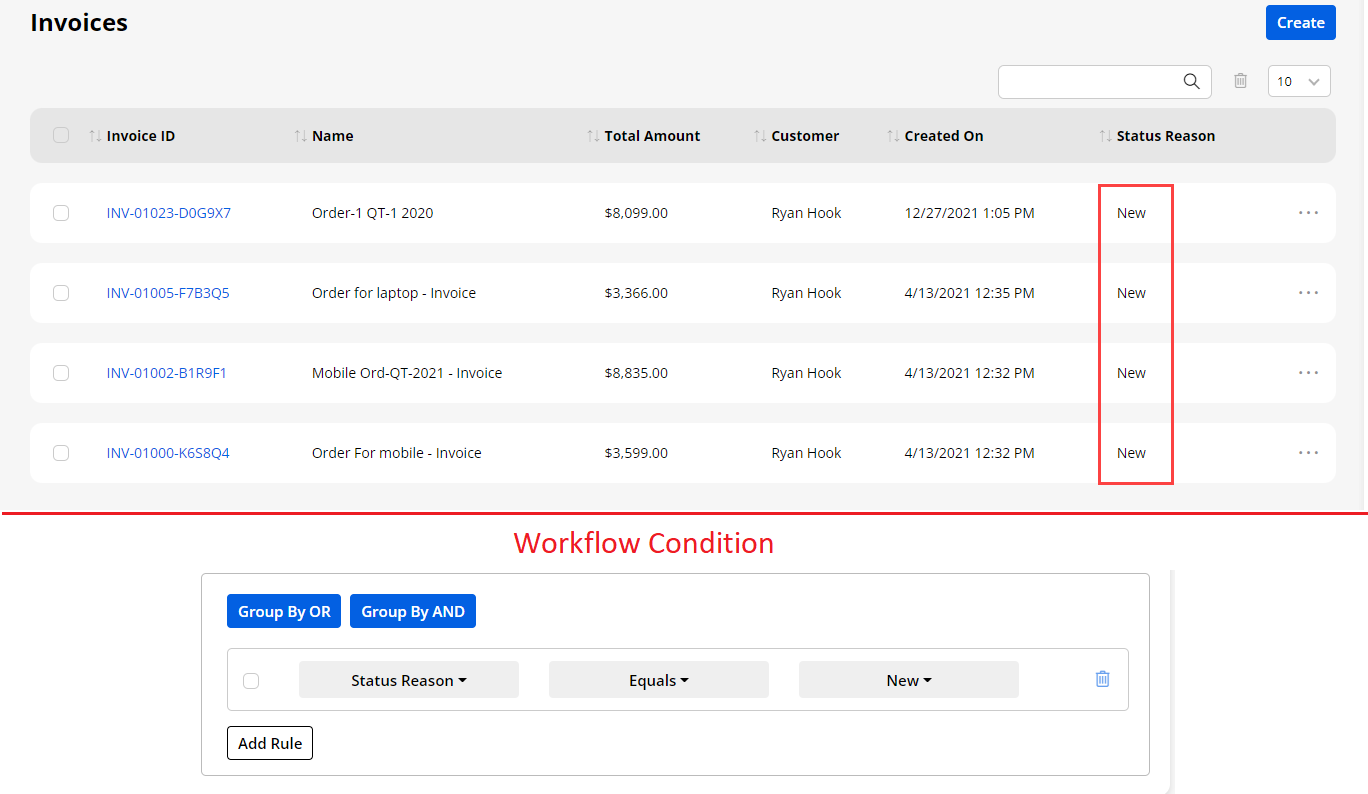The height and width of the screenshot is (794, 1368).
Task: Open more options for INV-01023-D0G9X7
Action: click(1308, 213)
